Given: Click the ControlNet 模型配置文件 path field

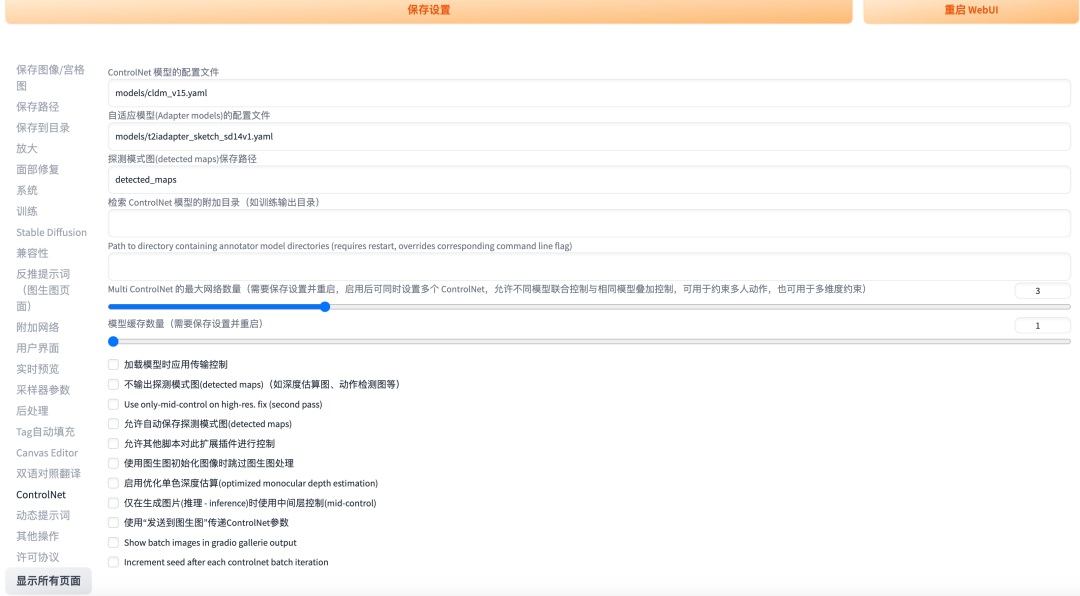Looking at the screenshot, I should (590, 92).
